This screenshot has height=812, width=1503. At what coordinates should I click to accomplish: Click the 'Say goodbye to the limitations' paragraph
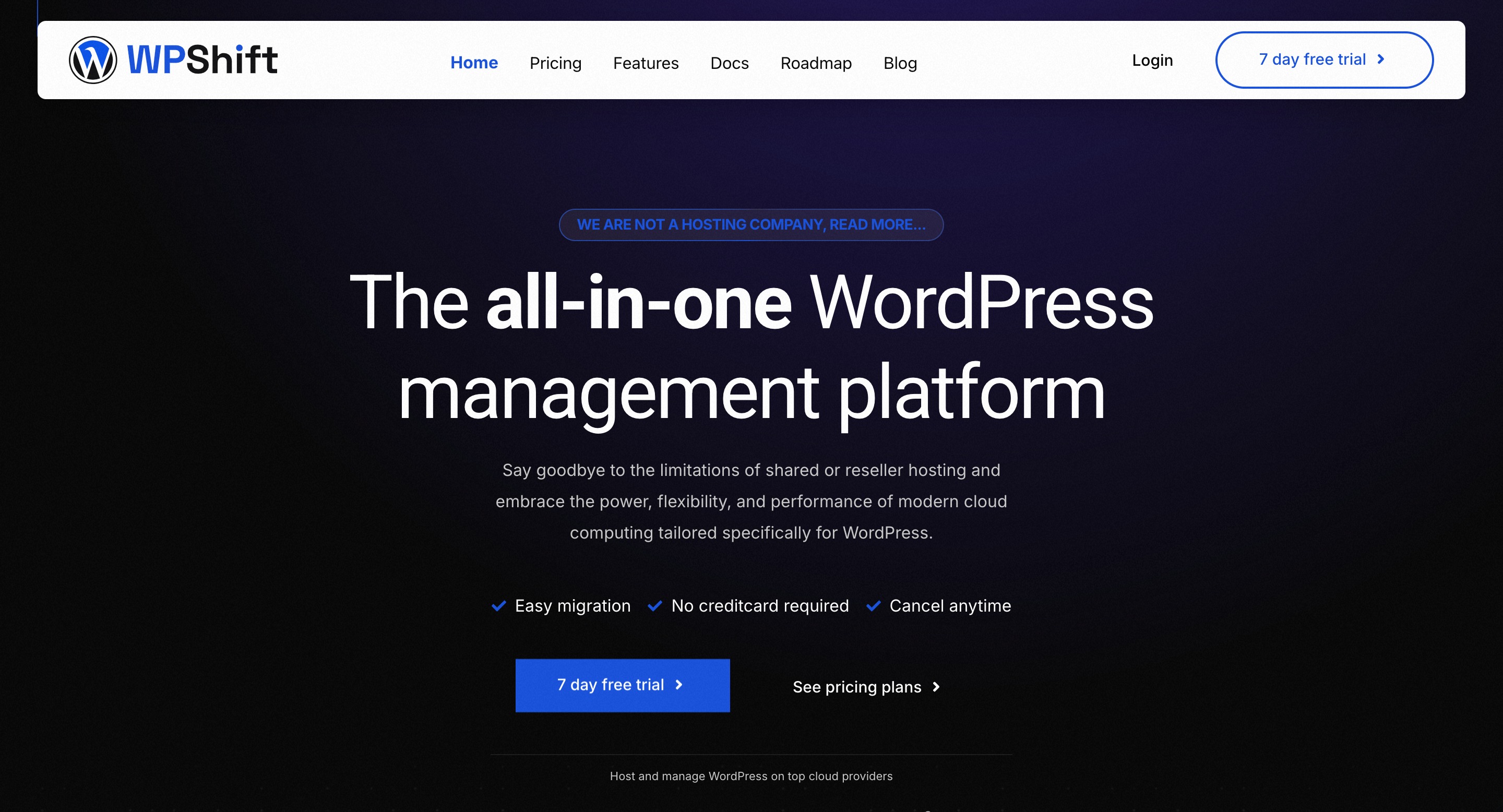point(751,501)
